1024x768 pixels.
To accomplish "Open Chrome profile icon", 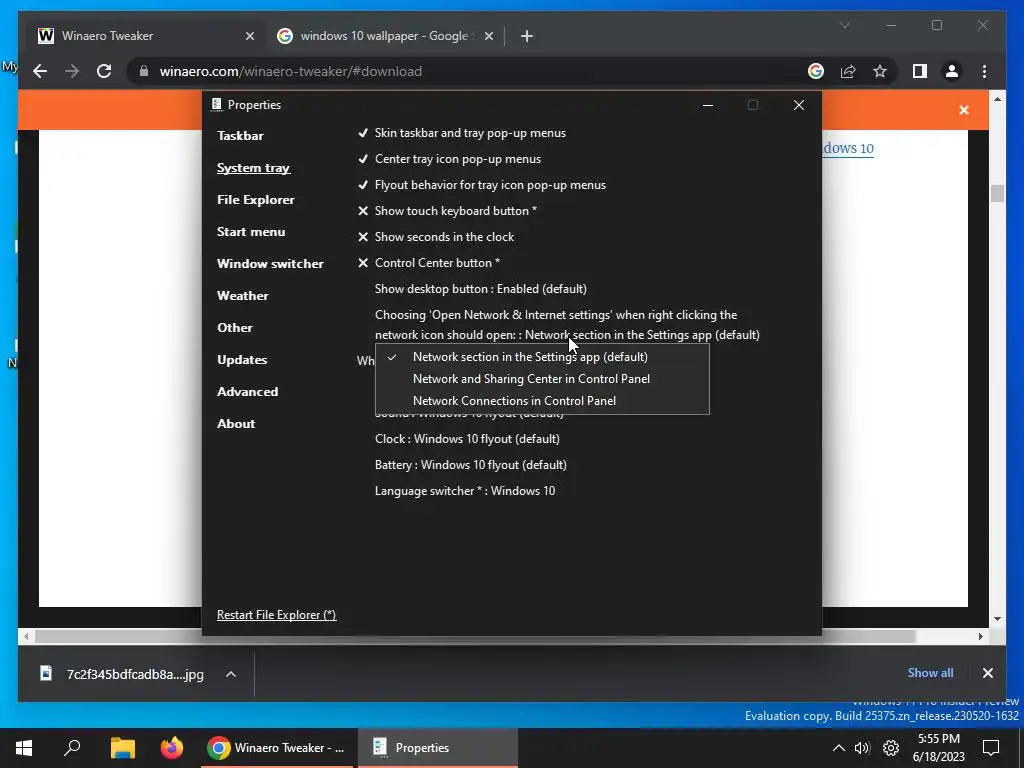I will pyautogui.click(x=952, y=71).
